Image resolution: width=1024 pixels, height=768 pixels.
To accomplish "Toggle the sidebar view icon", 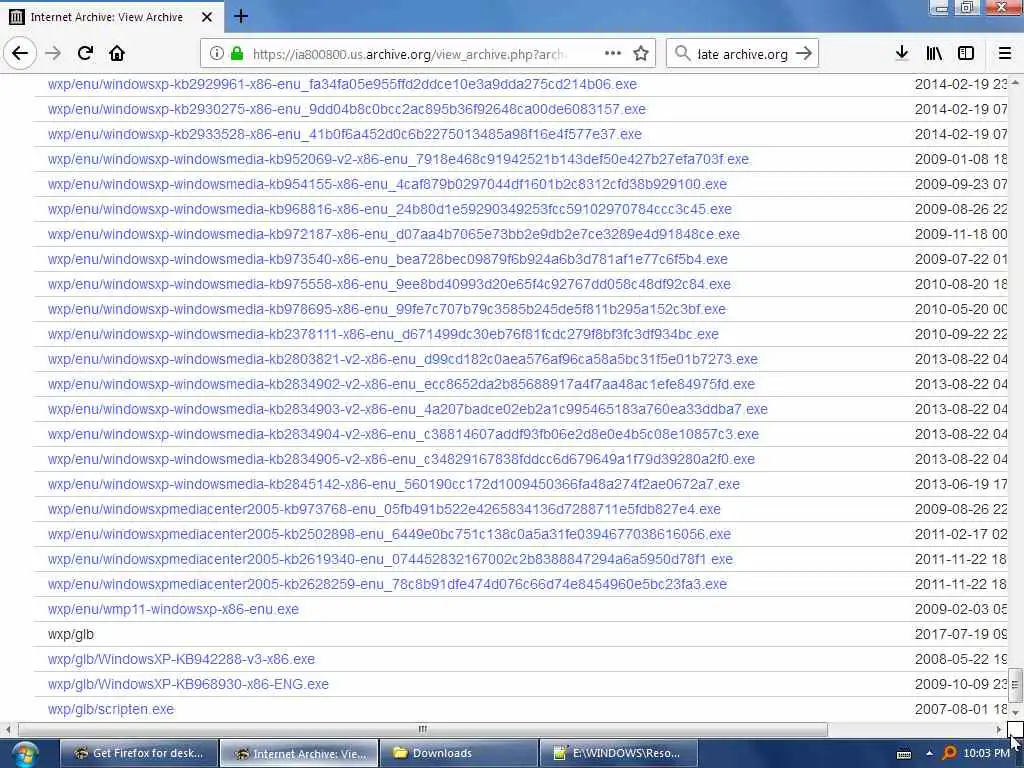I will (966, 54).
